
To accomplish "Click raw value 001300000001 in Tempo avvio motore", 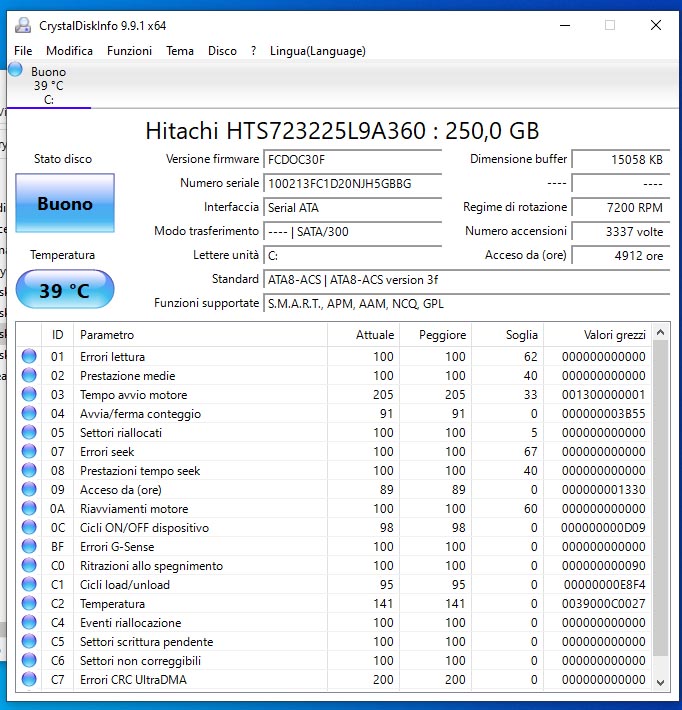I will [x=604, y=394].
